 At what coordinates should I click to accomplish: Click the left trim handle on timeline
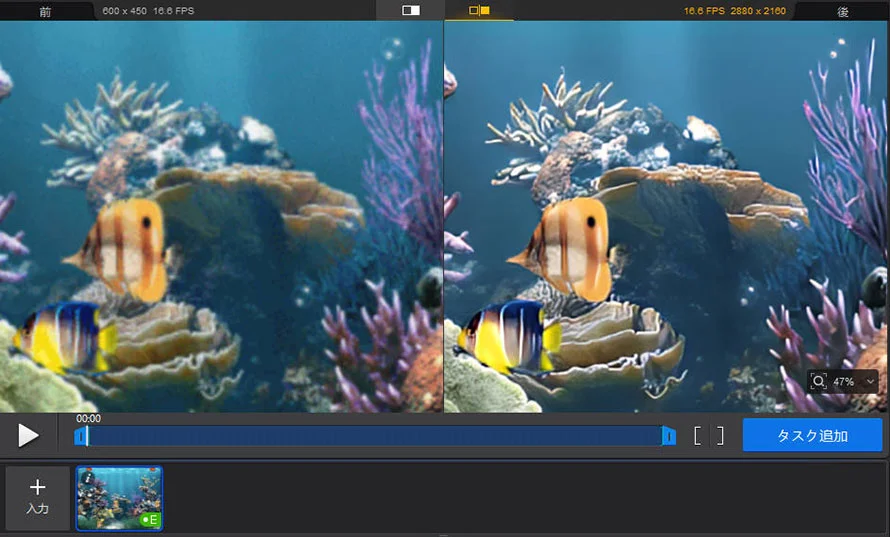tap(81, 437)
